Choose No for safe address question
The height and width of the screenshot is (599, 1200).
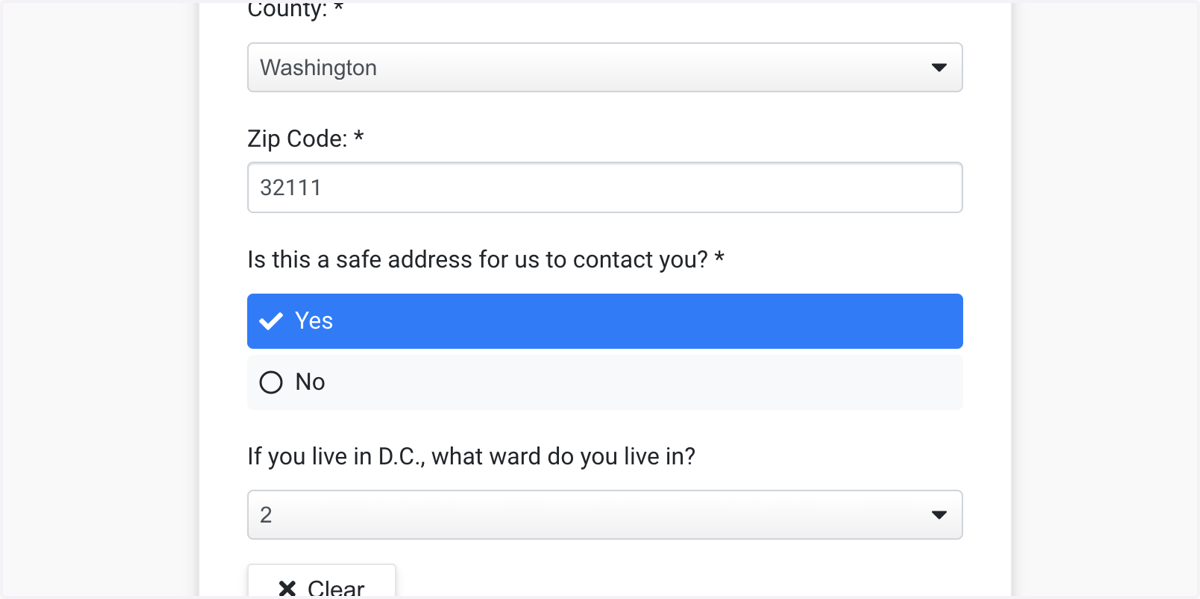[x=605, y=382]
